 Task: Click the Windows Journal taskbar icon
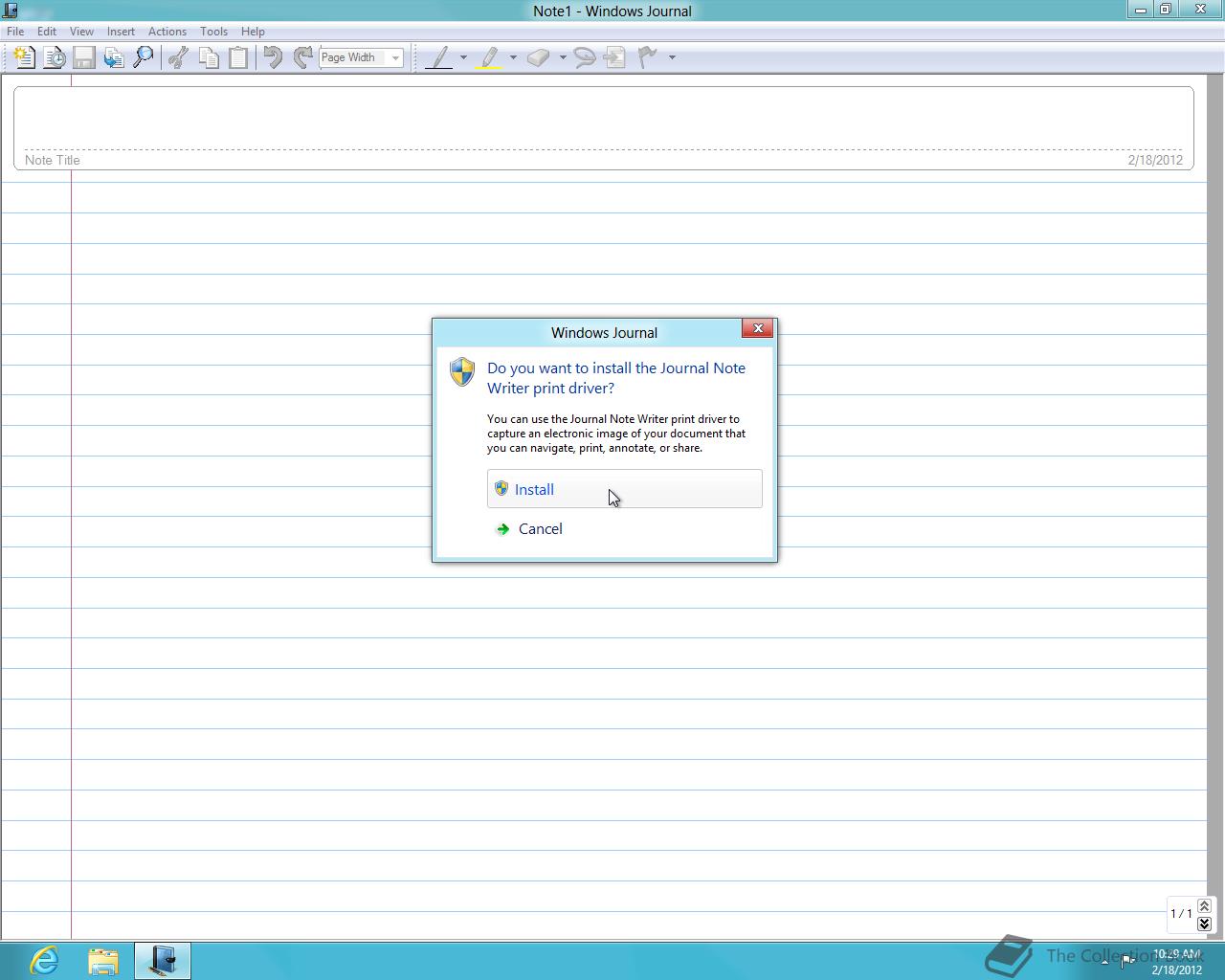(163, 961)
